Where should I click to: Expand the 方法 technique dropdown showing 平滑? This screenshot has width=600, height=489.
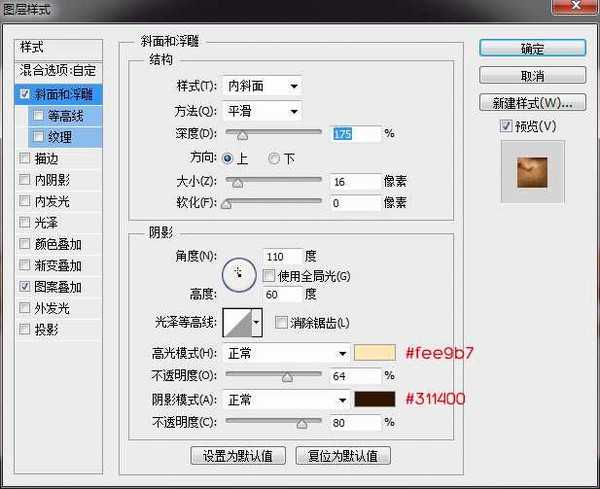coord(264,110)
